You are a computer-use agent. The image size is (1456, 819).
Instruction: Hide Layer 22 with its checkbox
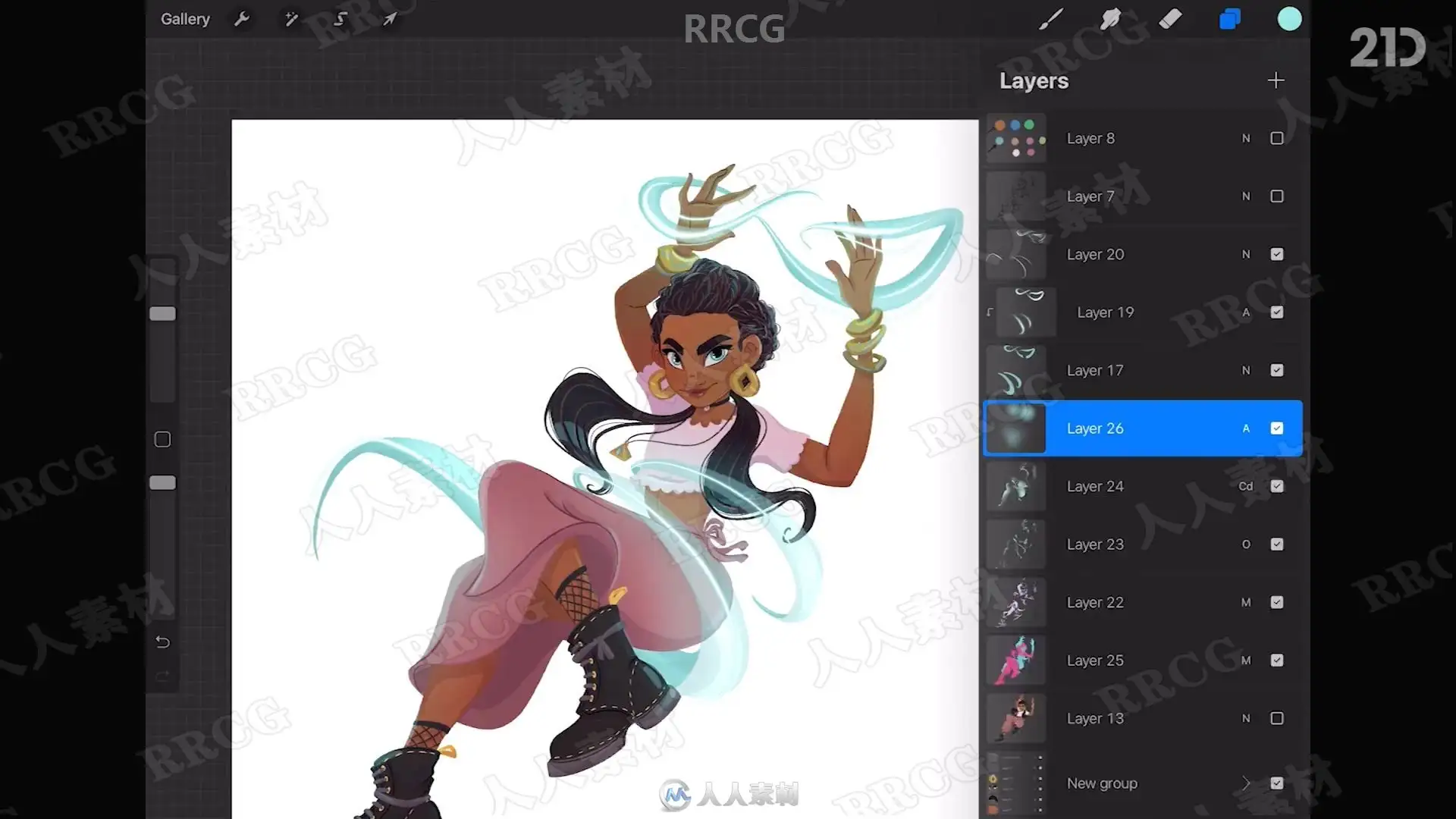pyautogui.click(x=1277, y=602)
